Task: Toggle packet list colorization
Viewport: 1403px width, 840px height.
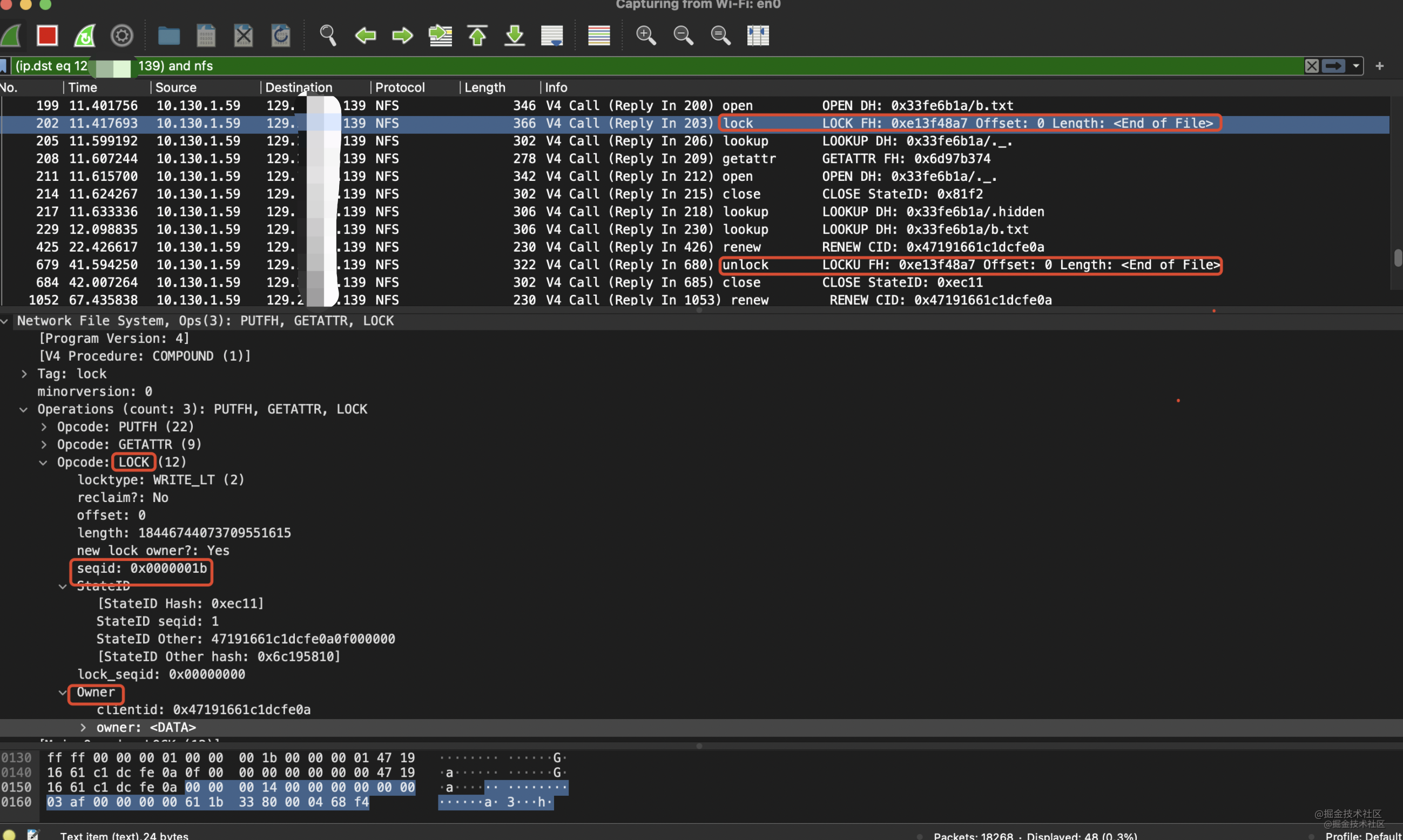Action: click(599, 36)
